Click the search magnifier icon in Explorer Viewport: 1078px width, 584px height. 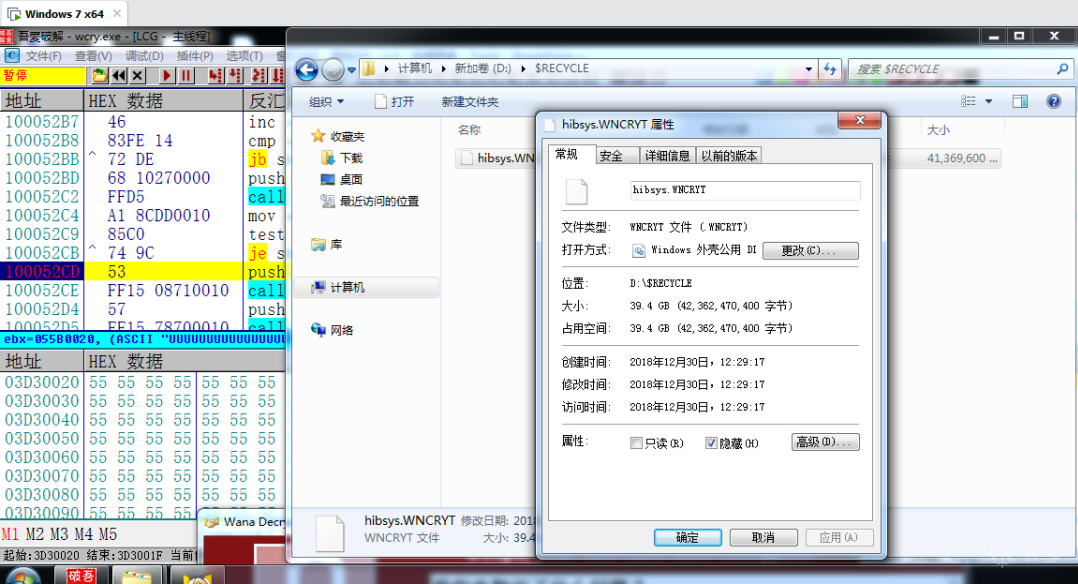click(1062, 69)
